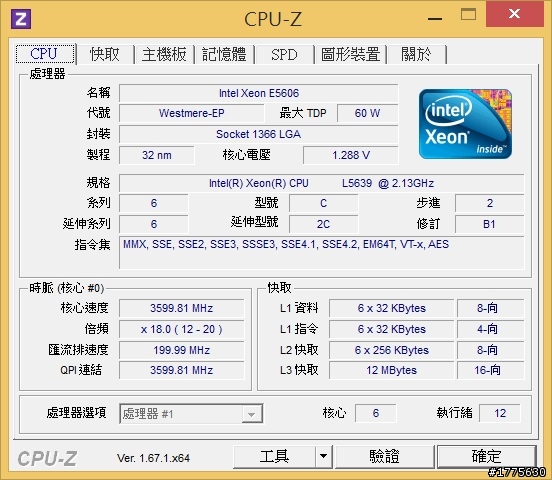The height and width of the screenshot is (480, 552).
Task: Switch to the 快取 tab
Action: pyautogui.click(x=105, y=55)
